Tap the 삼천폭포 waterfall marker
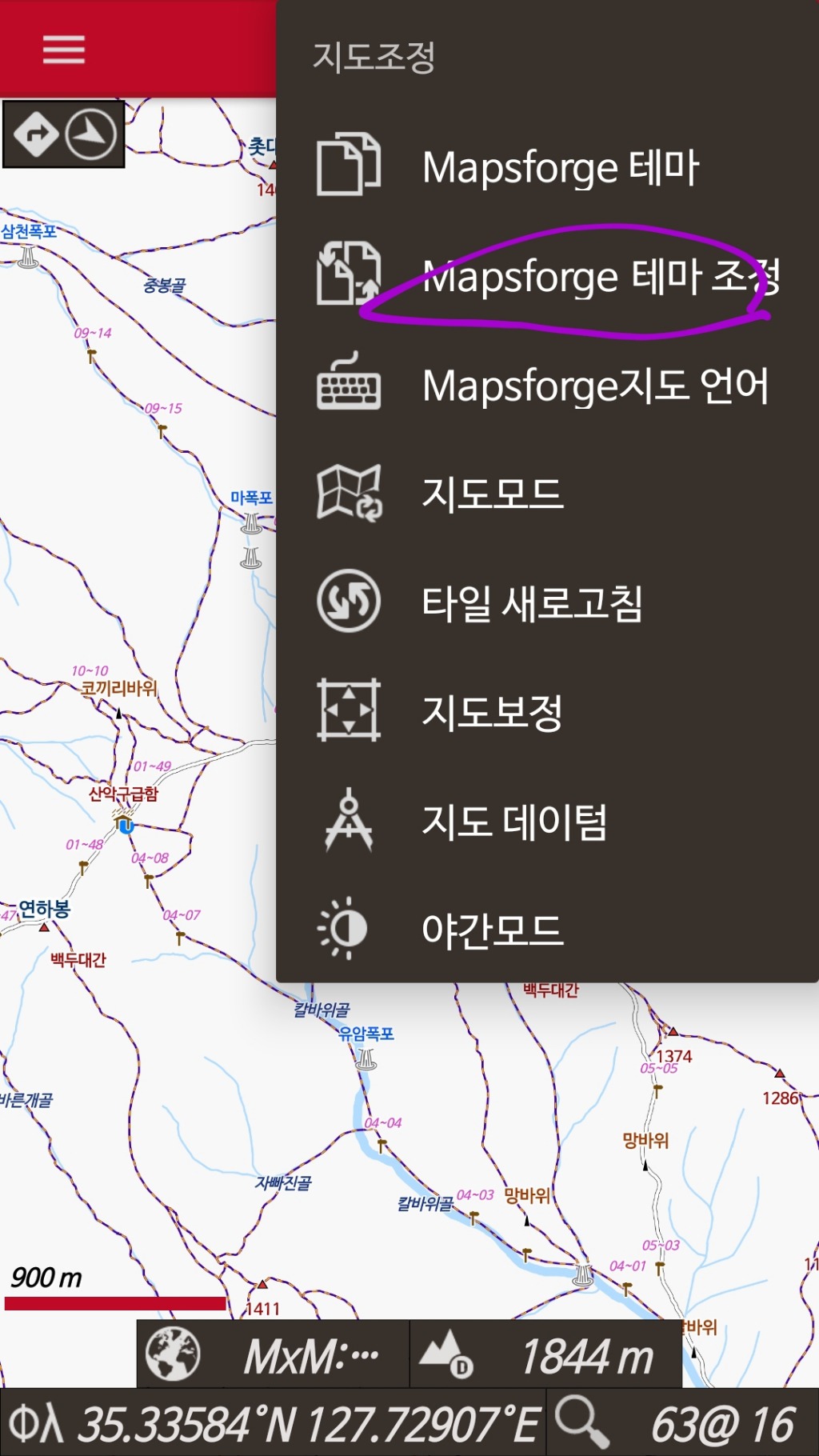The width and height of the screenshot is (819, 1456). point(28,256)
